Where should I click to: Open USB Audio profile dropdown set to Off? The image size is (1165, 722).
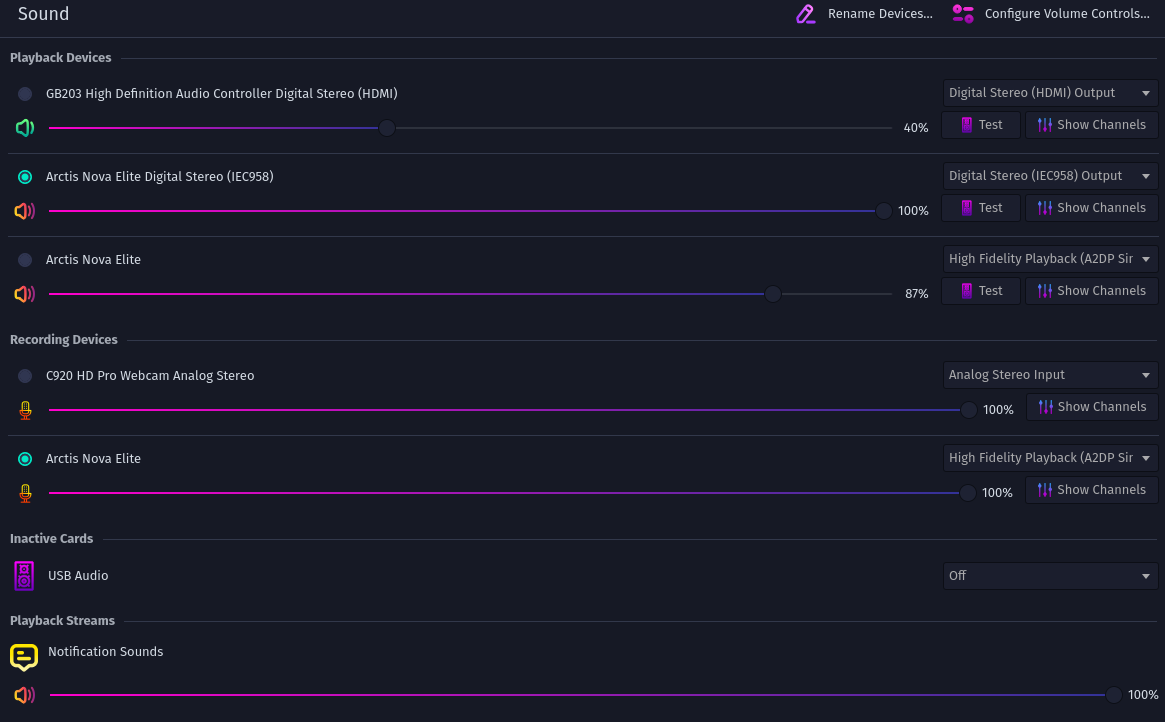point(1050,576)
